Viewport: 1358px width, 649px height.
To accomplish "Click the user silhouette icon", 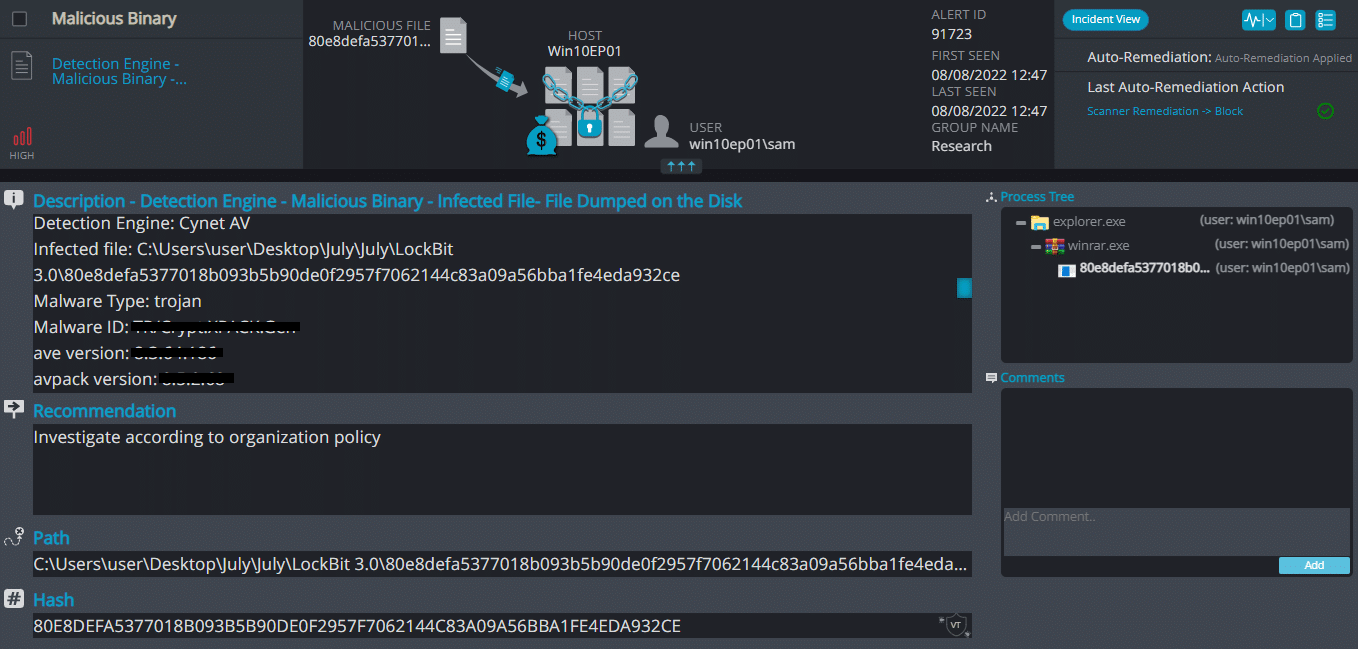I will (661, 132).
